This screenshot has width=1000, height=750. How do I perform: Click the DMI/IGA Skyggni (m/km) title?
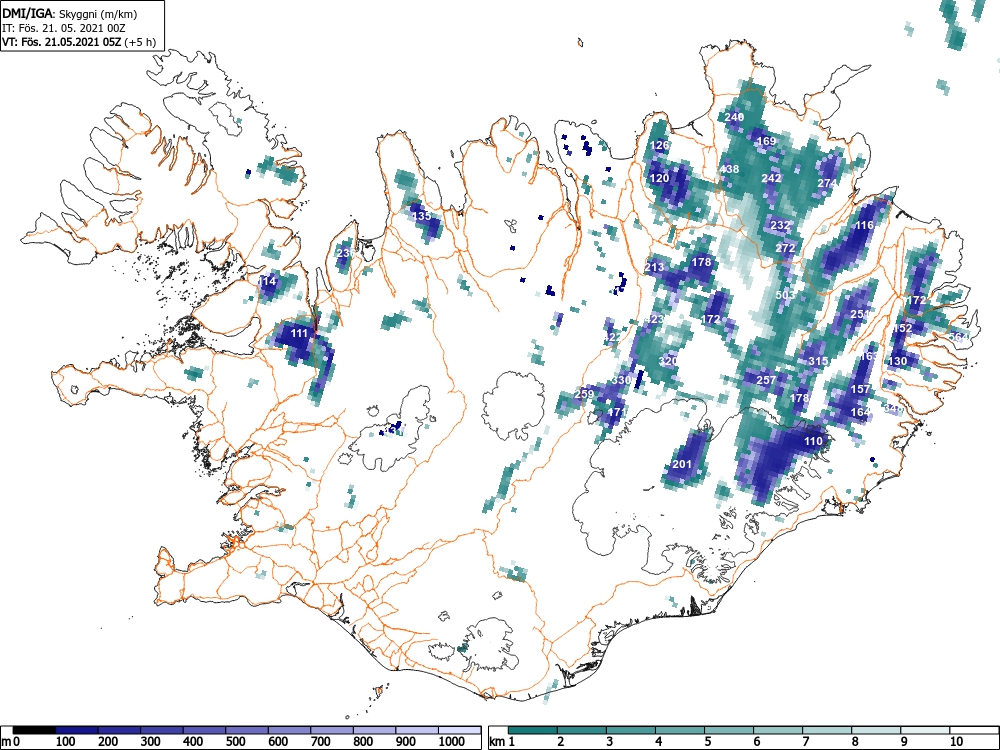click(70, 14)
